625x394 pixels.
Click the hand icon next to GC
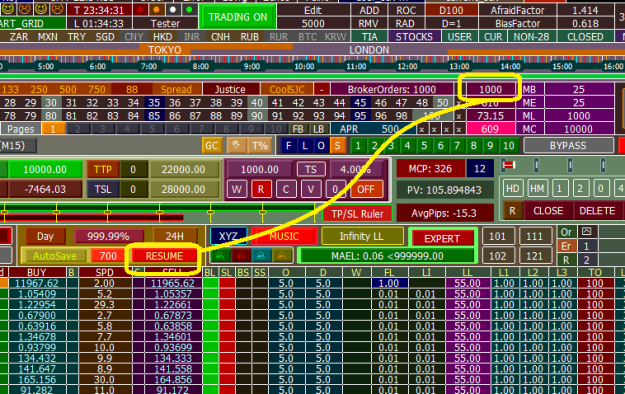tap(236, 145)
